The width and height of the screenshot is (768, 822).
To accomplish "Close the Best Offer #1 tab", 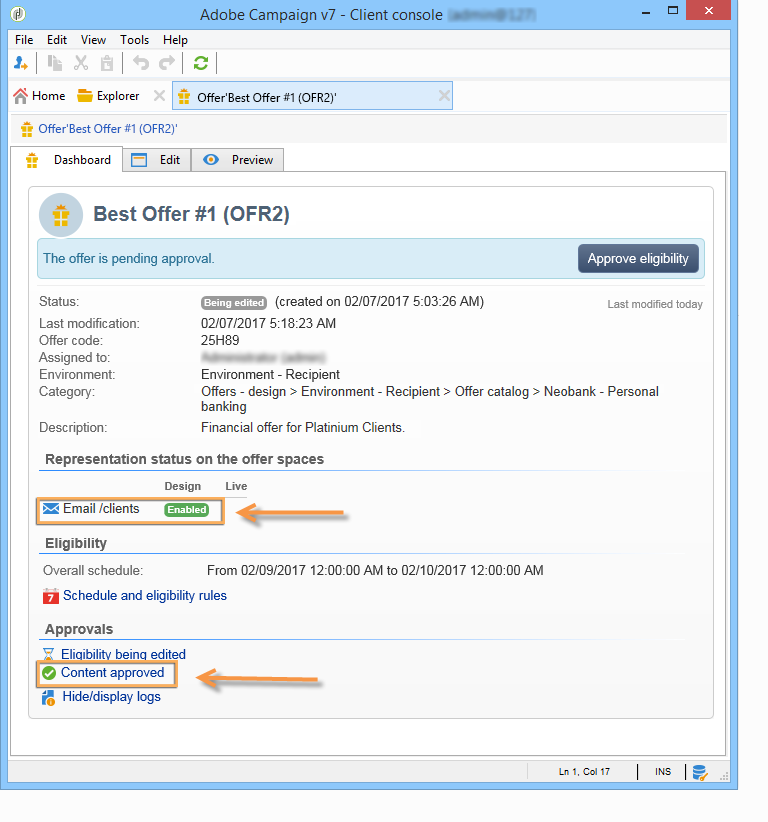I will 444,95.
